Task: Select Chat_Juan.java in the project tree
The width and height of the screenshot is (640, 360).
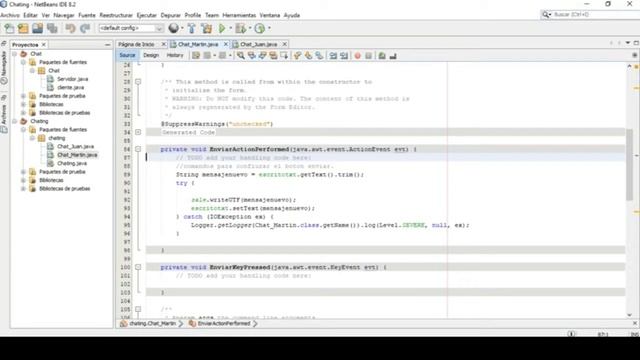Action: 75,146
